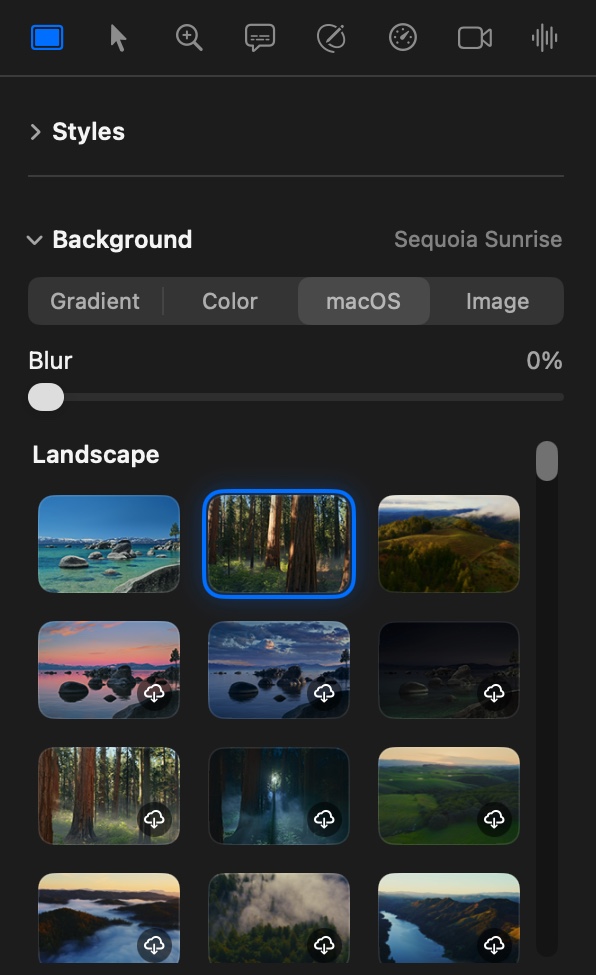Click the wallpaper list scrollbar
The width and height of the screenshot is (596, 975).
coord(547,461)
